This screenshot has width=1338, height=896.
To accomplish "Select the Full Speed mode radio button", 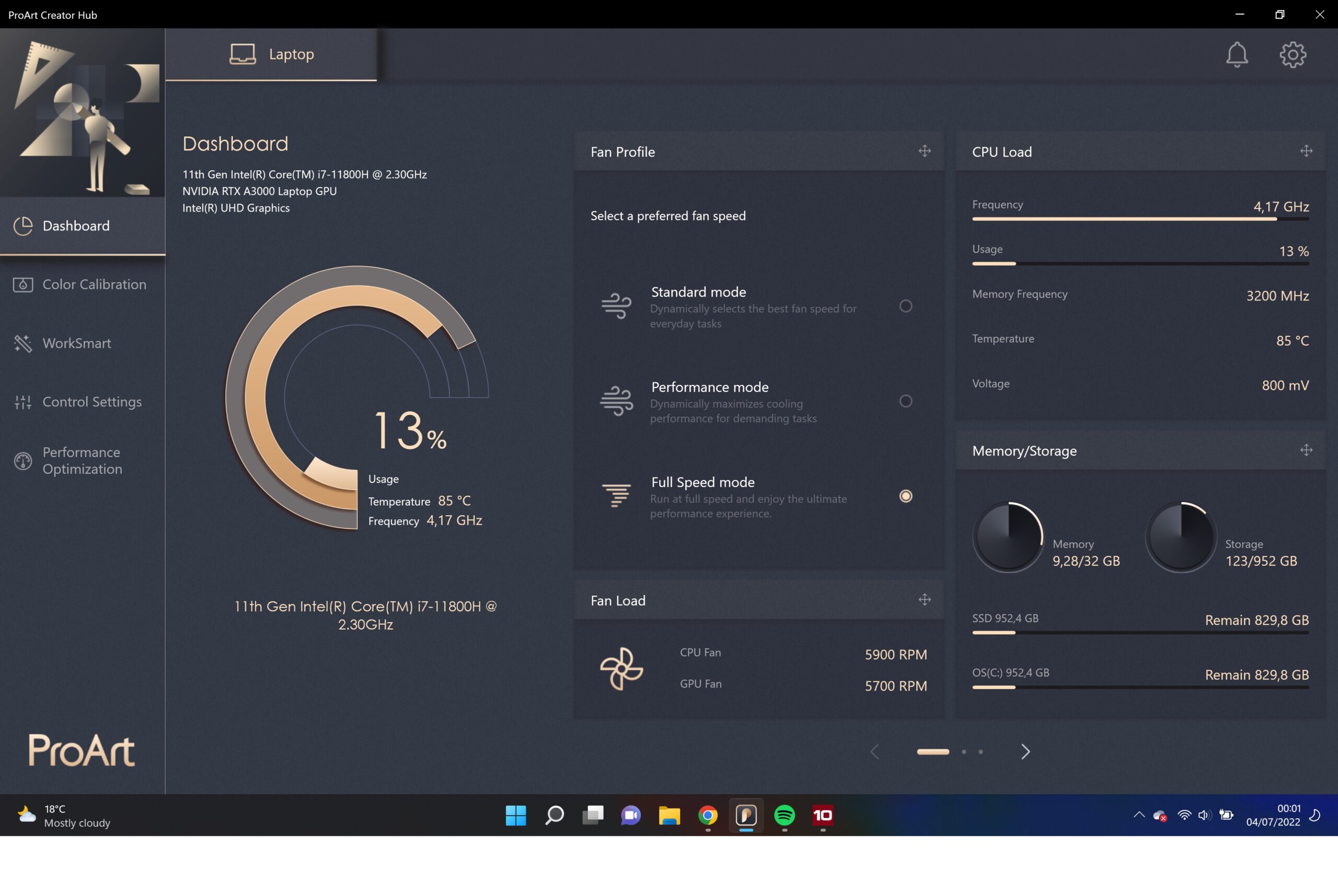I will point(905,496).
